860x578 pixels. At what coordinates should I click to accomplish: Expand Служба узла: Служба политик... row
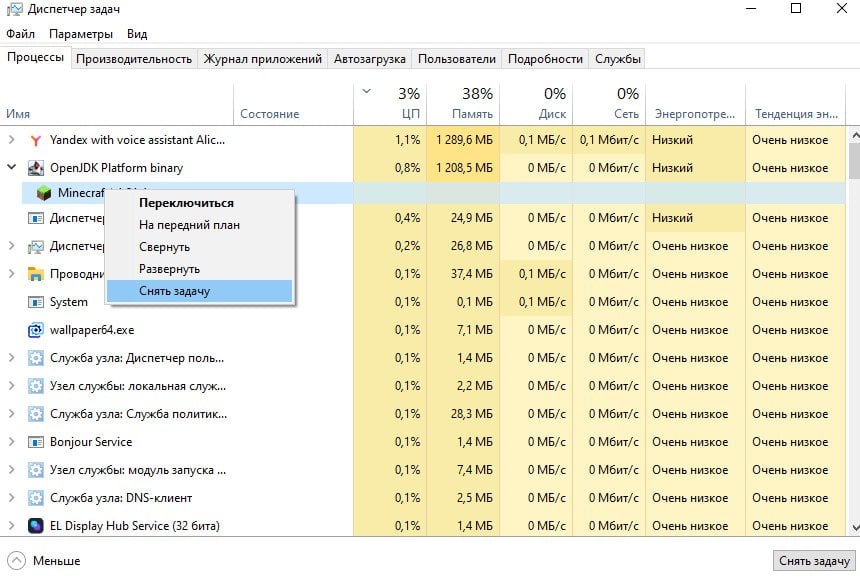click(x=11, y=413)
